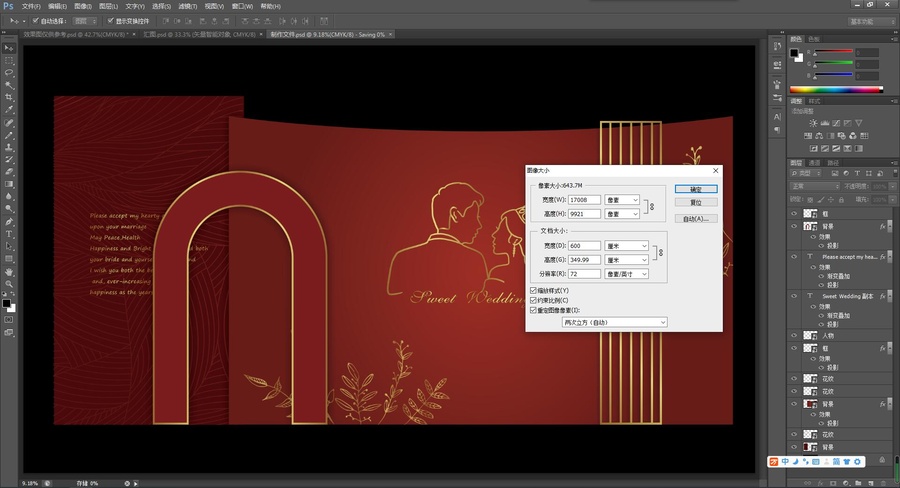Open document width unit dropdown
The image size is (900, 488).
click(627, 246)
